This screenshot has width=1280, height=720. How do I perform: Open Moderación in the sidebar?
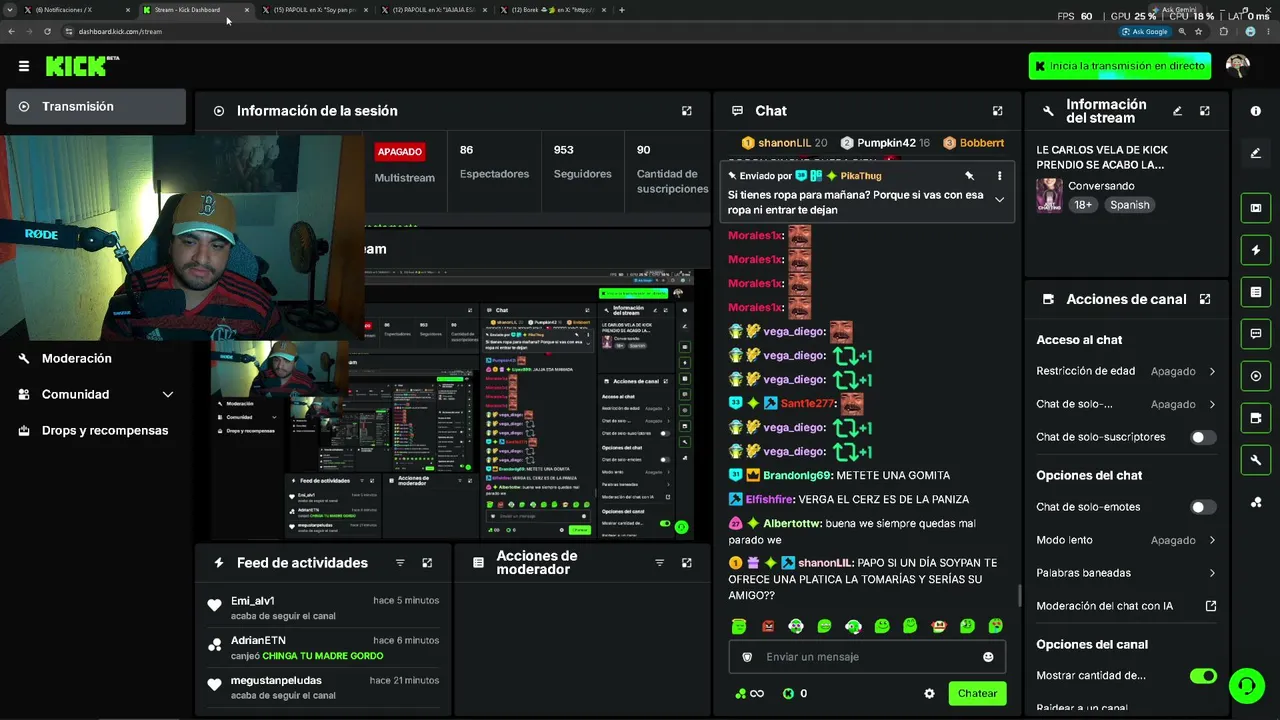tap(95, 358)
